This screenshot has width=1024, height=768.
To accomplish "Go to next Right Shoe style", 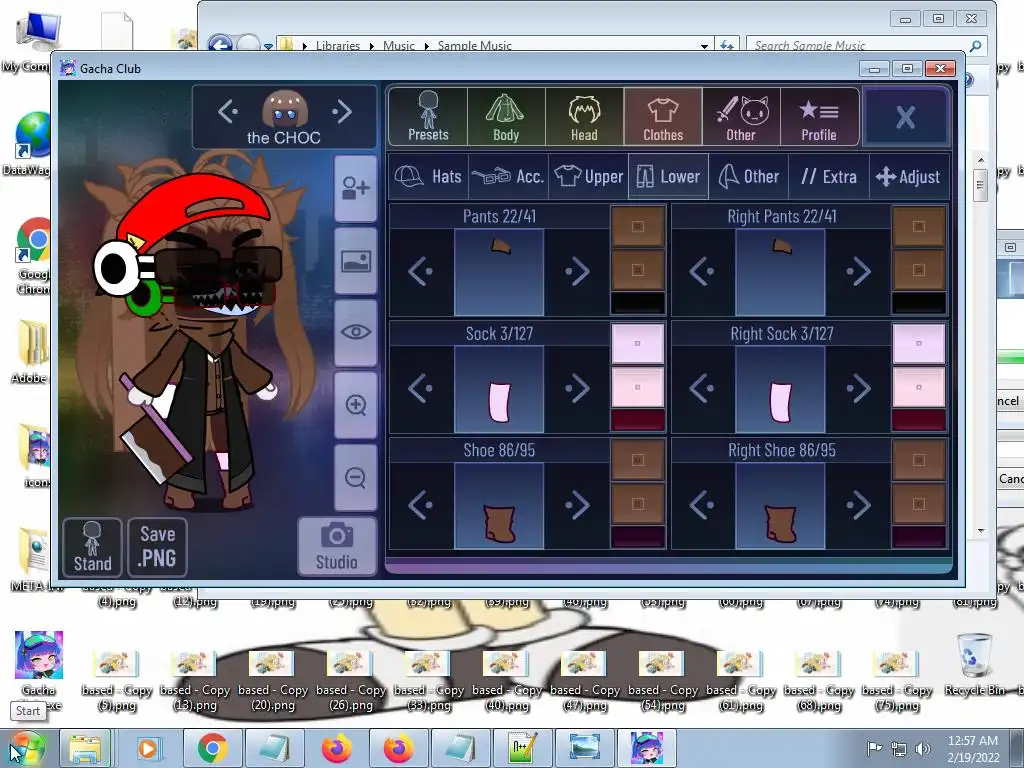I will click(858, 505).
